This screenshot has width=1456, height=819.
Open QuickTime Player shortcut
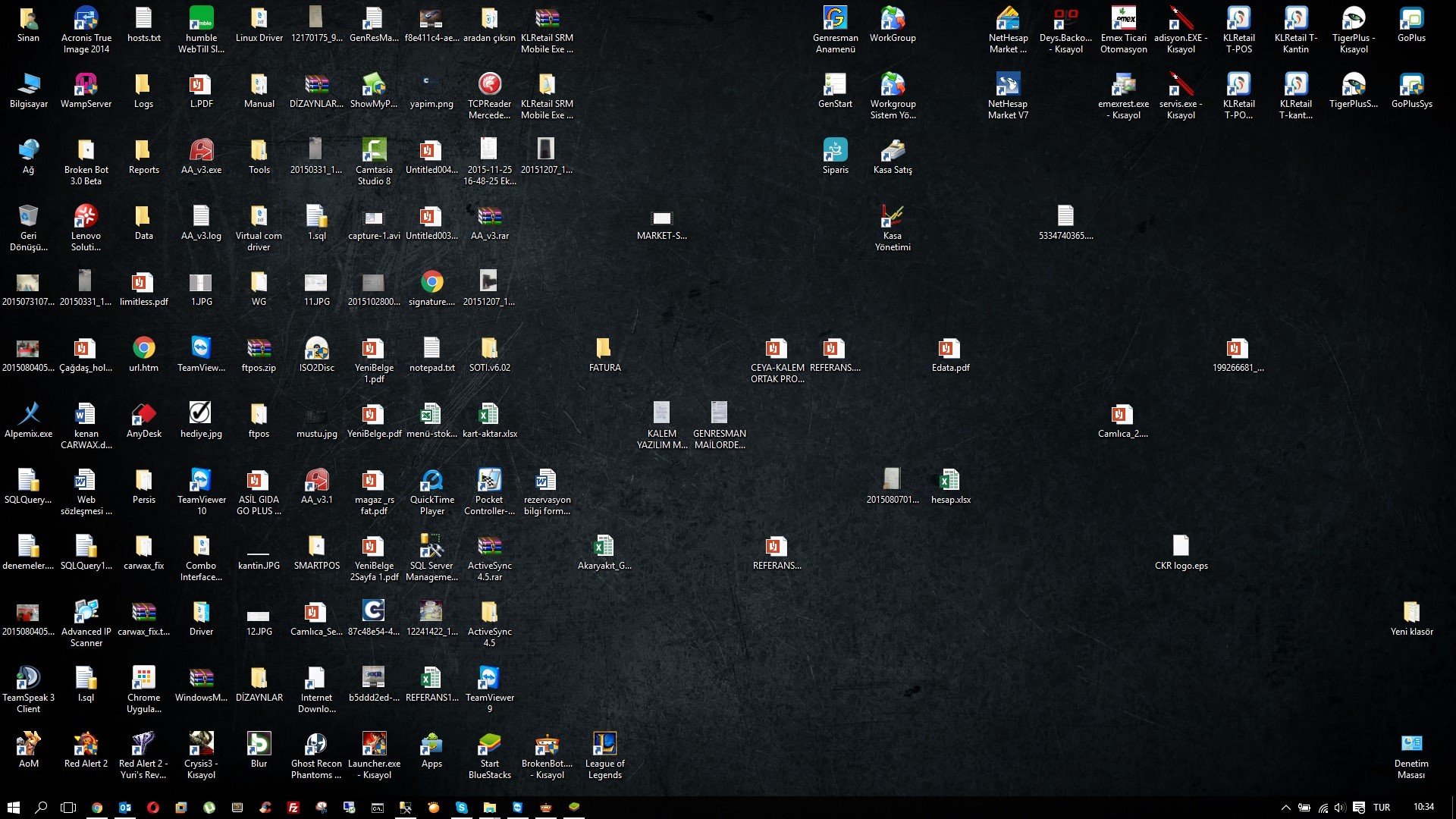431,491
